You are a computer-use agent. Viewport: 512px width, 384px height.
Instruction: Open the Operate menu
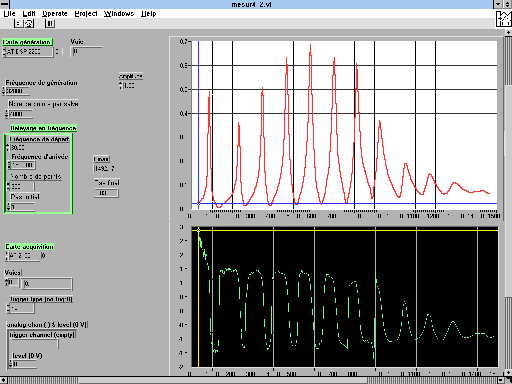pos(55,14)
